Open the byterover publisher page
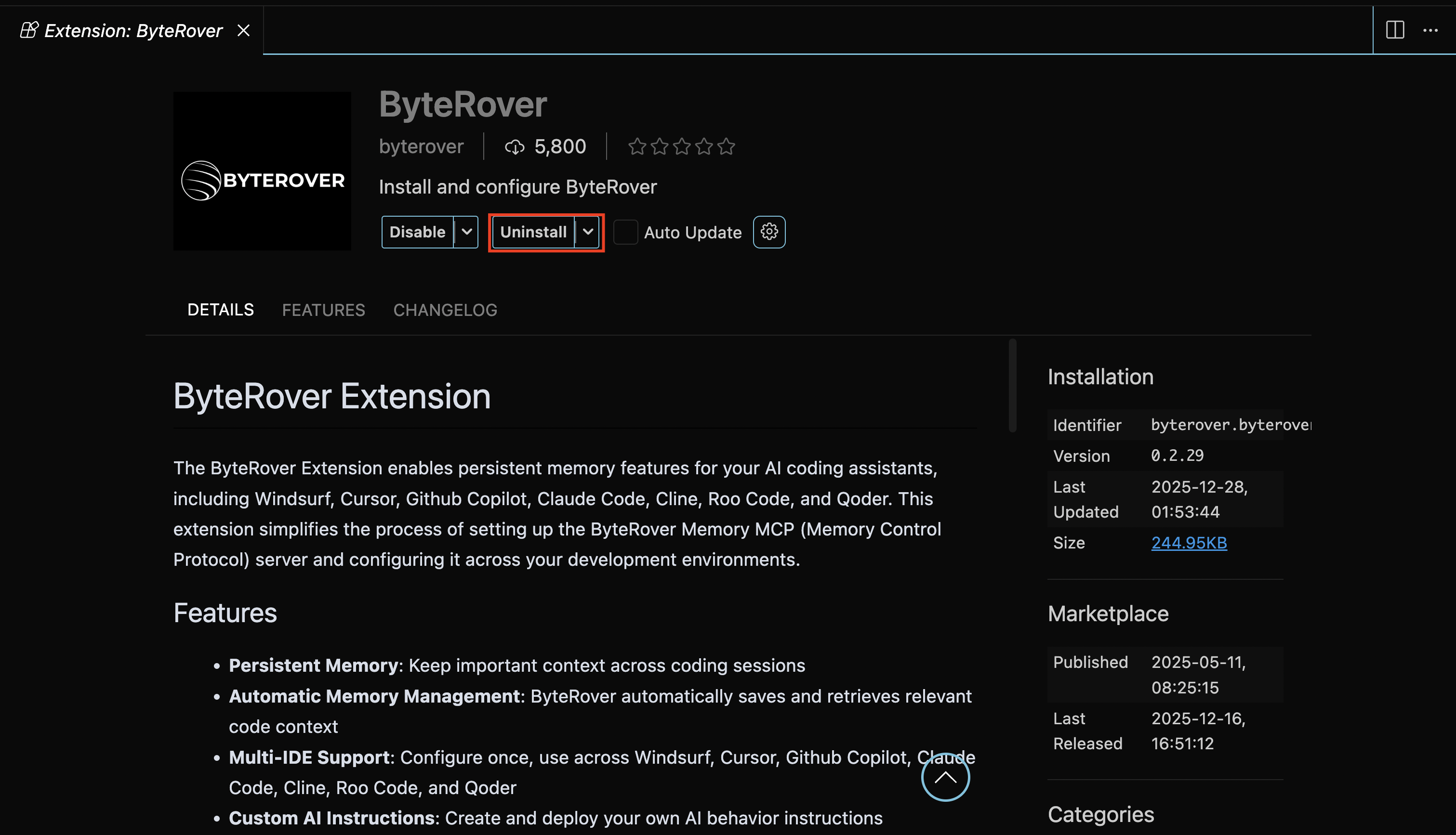Viewport: 1456px width, 835px height. [421, 146]
